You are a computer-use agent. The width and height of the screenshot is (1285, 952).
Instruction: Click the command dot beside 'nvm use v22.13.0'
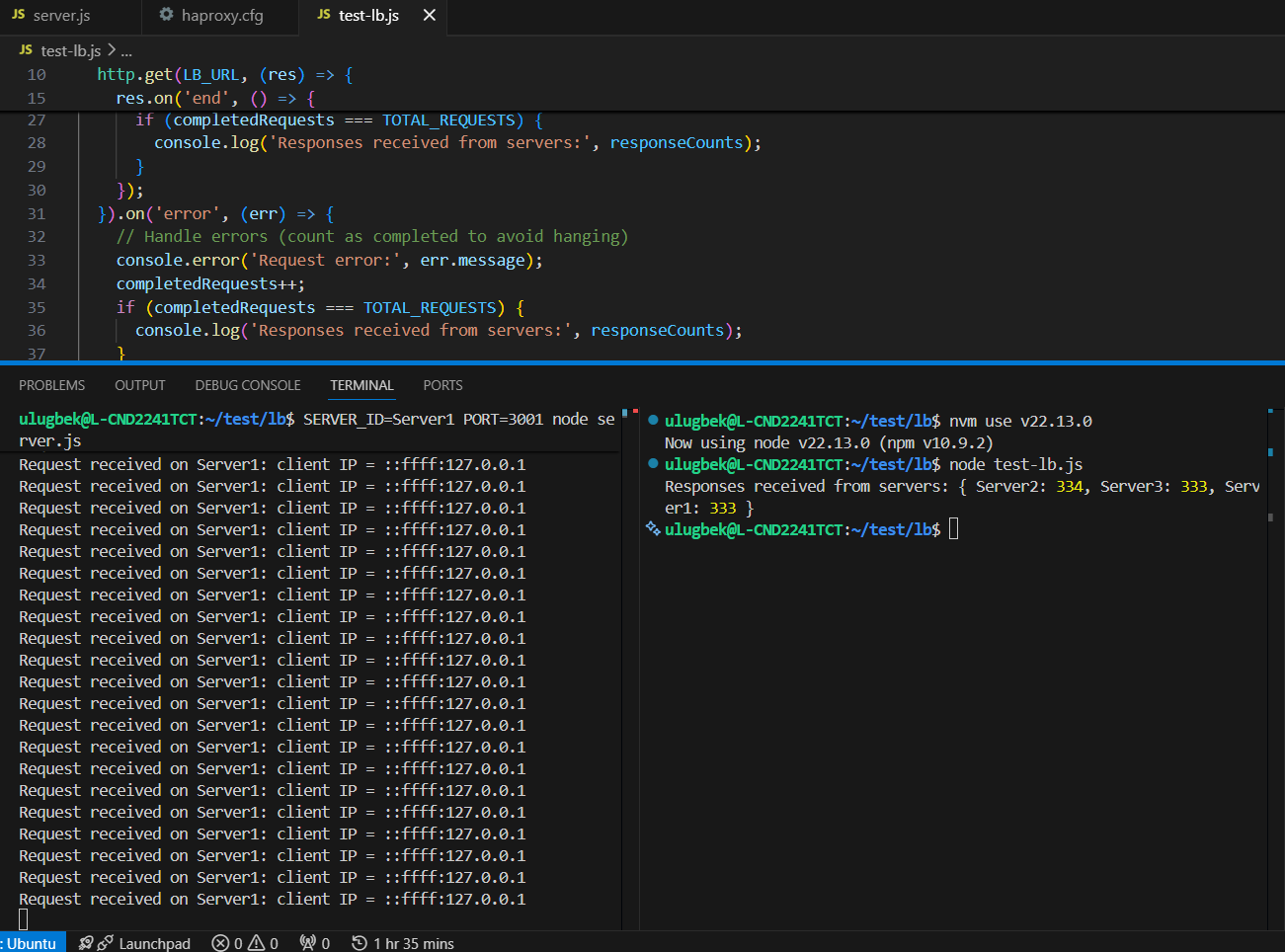point(653,421)
